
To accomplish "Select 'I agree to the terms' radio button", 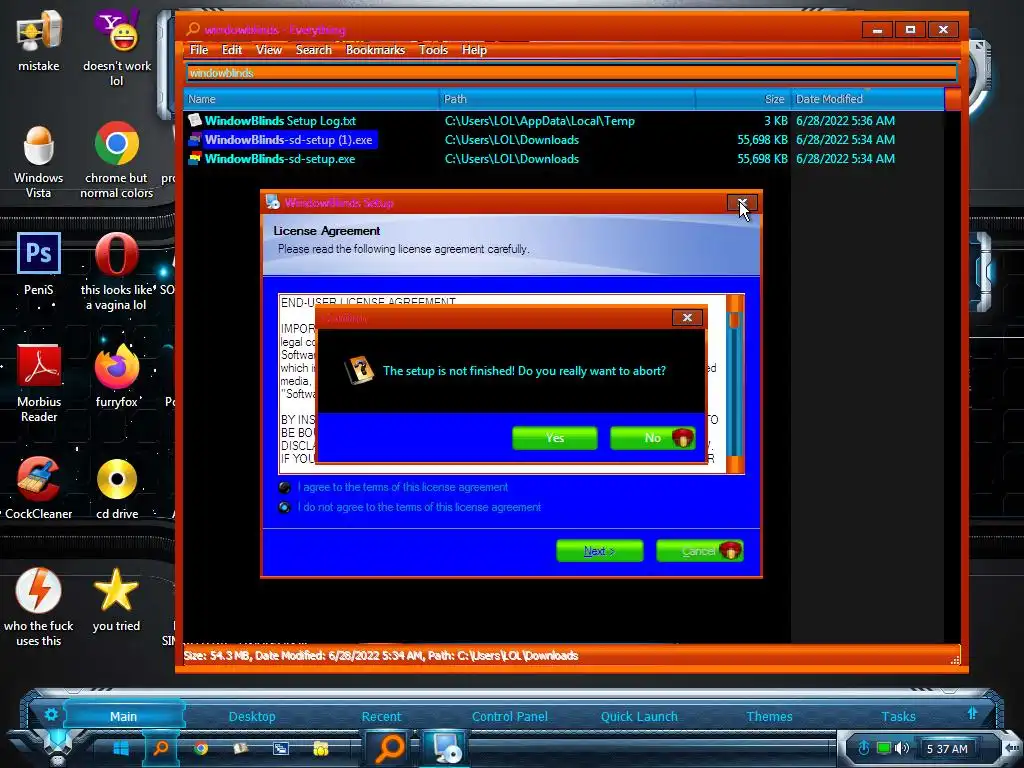I will pyautogui.click(x=285, y=487).
